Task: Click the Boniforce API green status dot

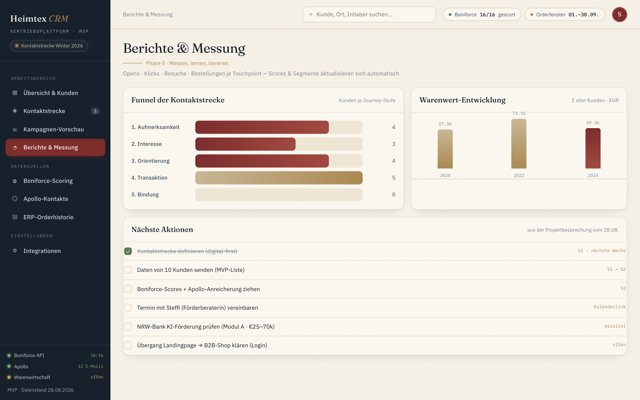Action: (x=9, y=356)
